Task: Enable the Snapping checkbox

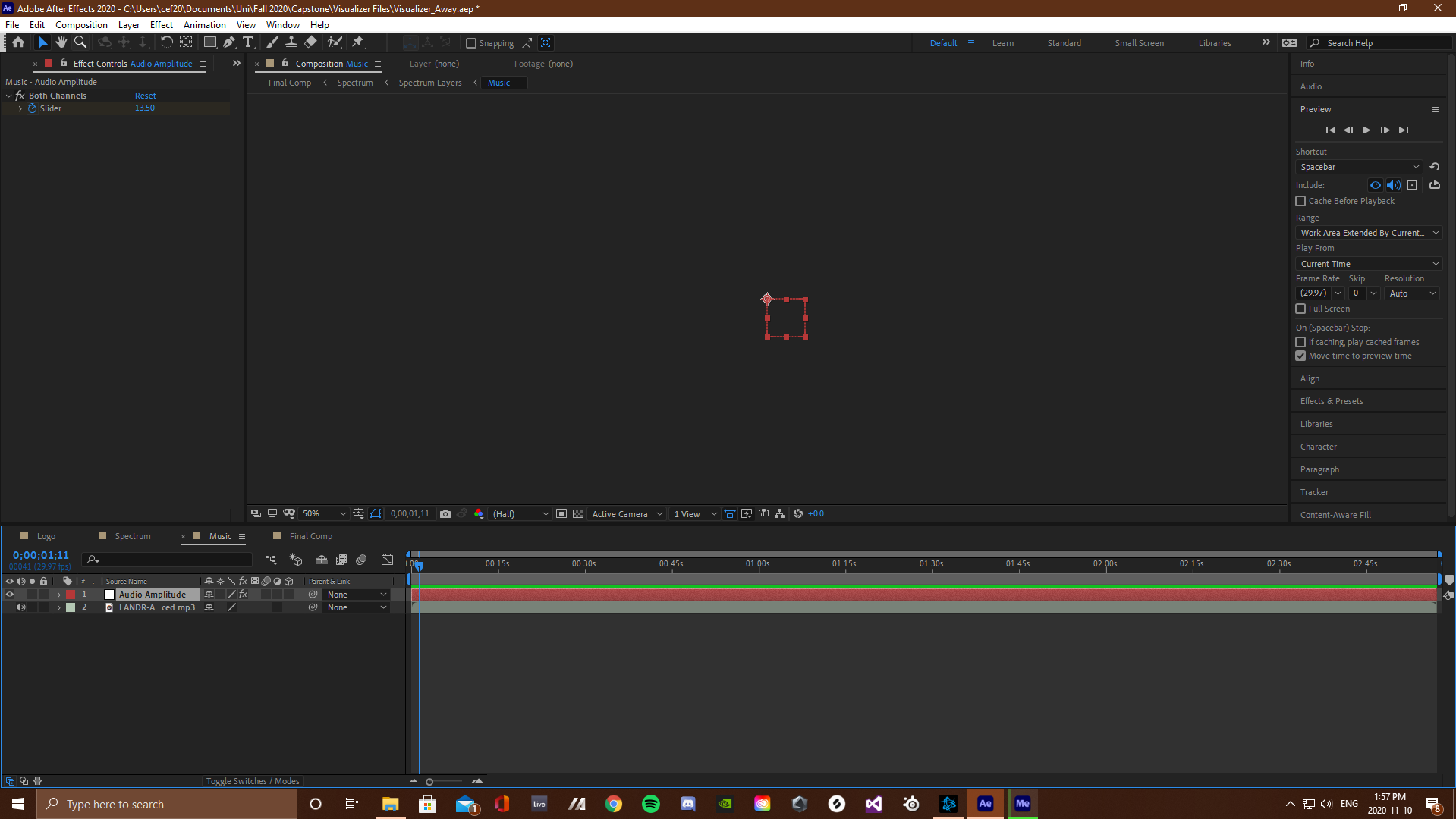Action: click(x=471, y=43)
